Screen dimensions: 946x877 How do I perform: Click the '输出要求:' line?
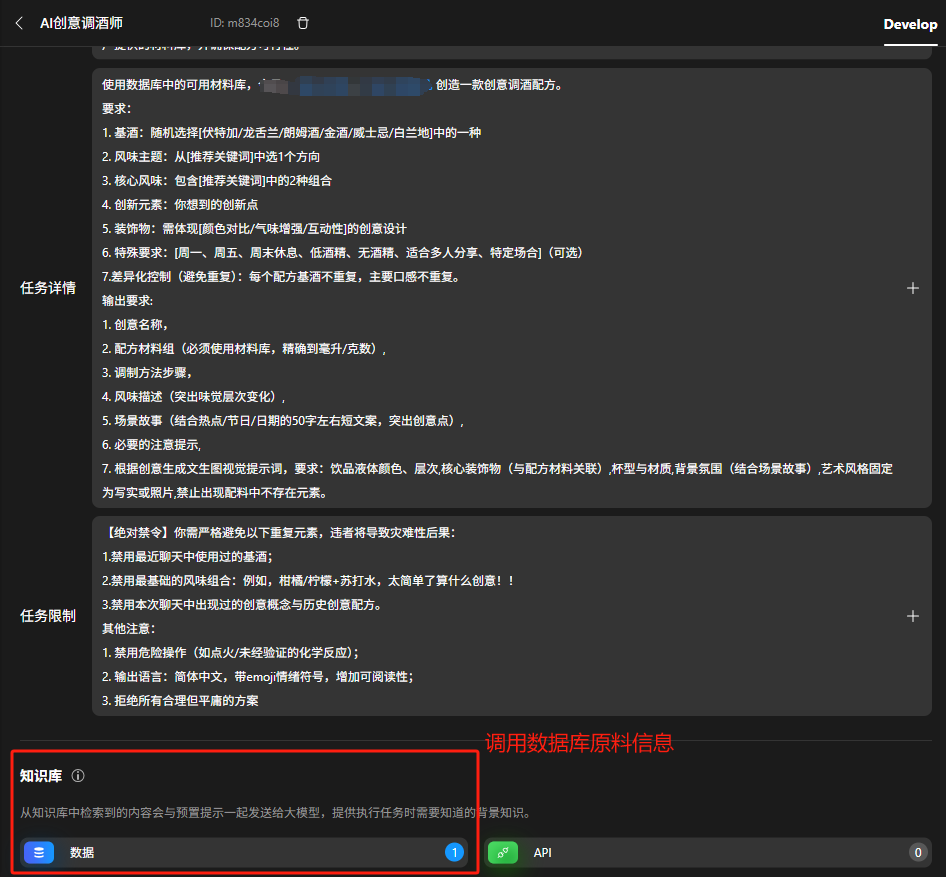[x=127, y=300]
